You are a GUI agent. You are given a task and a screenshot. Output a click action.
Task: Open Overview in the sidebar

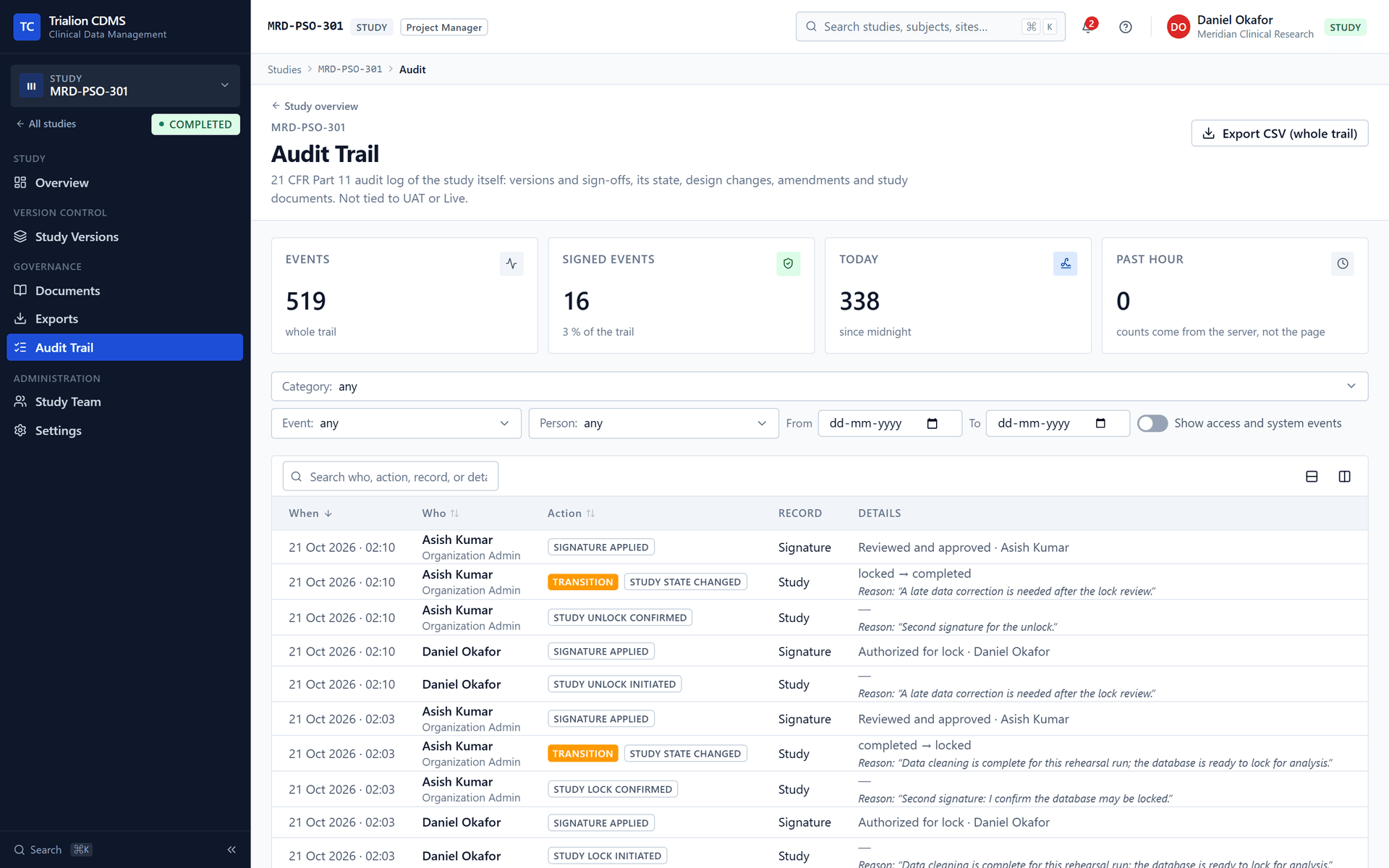(x=124, y=183)
